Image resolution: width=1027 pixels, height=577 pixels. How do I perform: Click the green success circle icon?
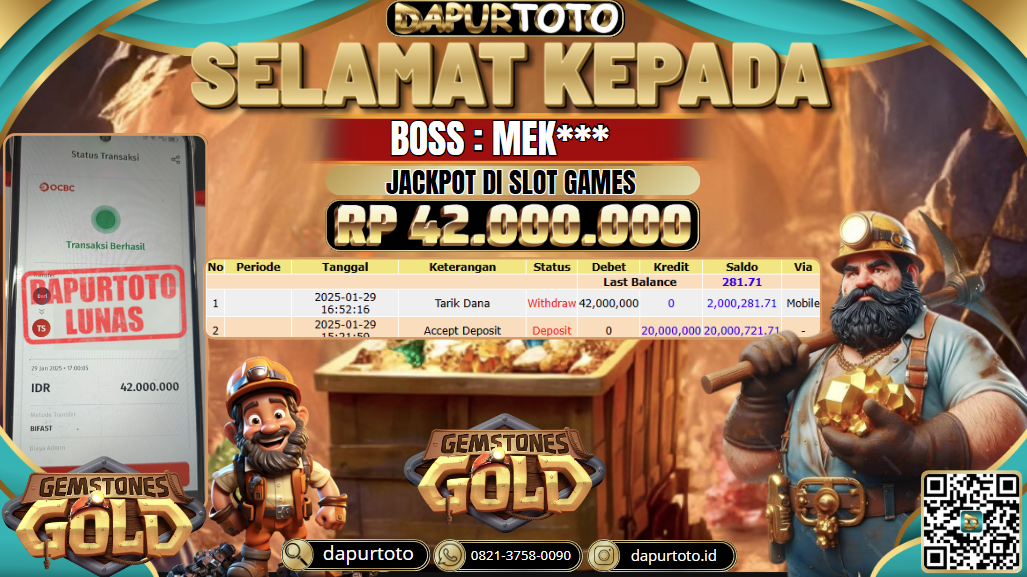(105, 219)
